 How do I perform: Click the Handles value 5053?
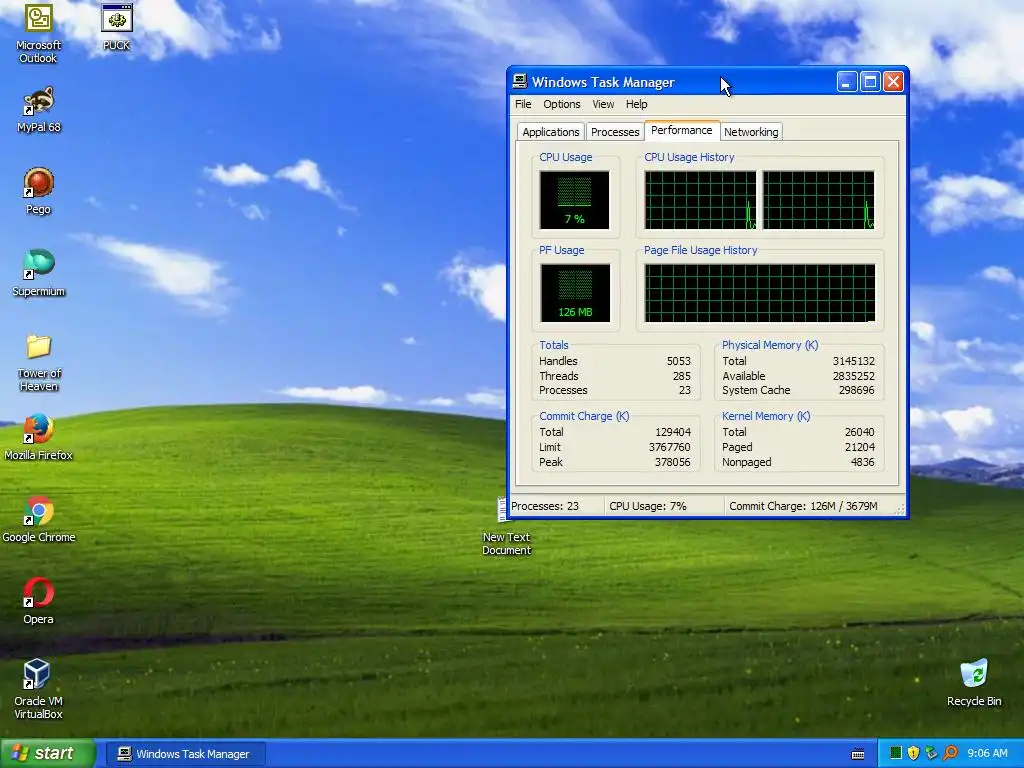coord(679,361)
